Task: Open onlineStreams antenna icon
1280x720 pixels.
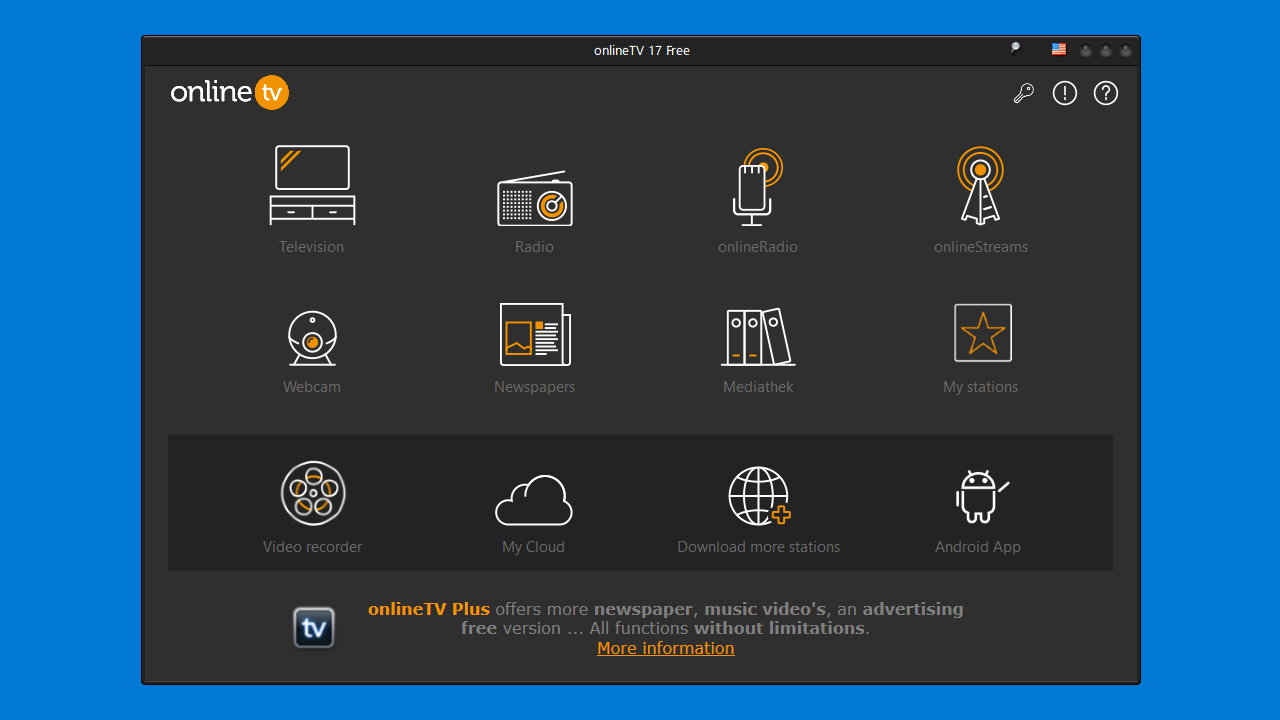Action: coord(980,185)
